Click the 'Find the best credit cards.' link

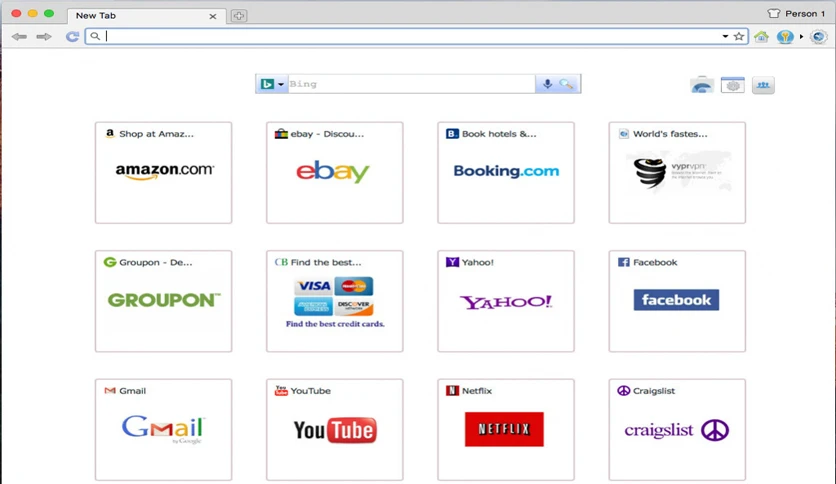pos(335,324)
